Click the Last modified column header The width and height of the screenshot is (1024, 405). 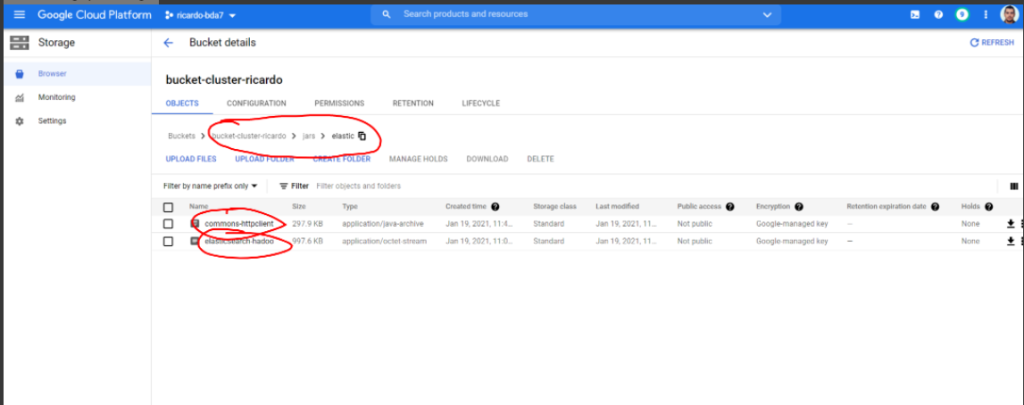(616, 206)
